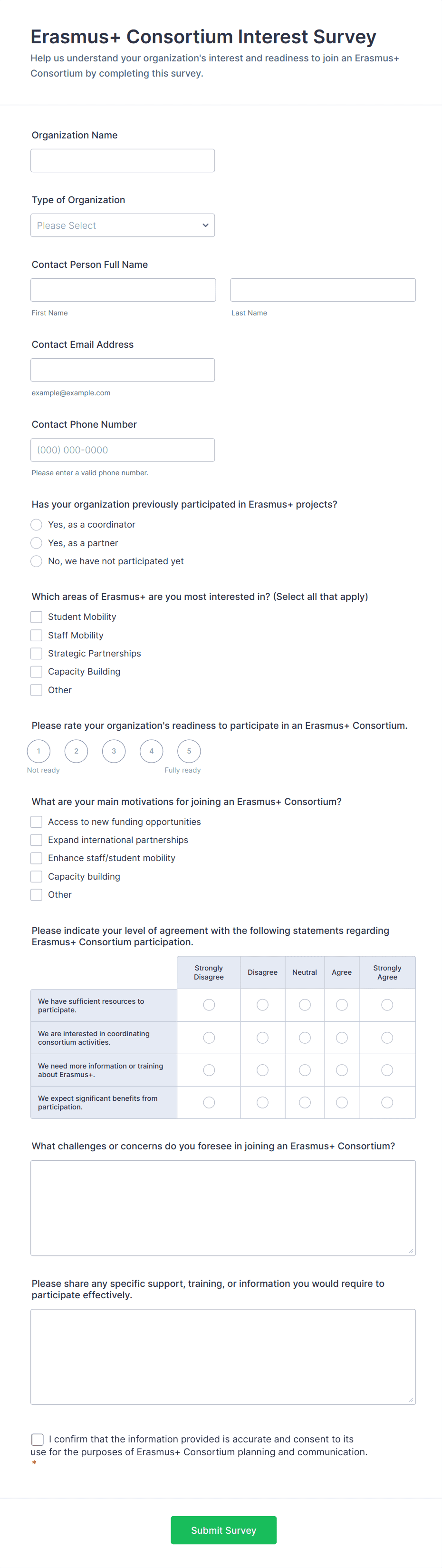This screenshot has width=442, height=1568.
Task: Choose 'Yes, as a partner' participation option
Action: 36,542
